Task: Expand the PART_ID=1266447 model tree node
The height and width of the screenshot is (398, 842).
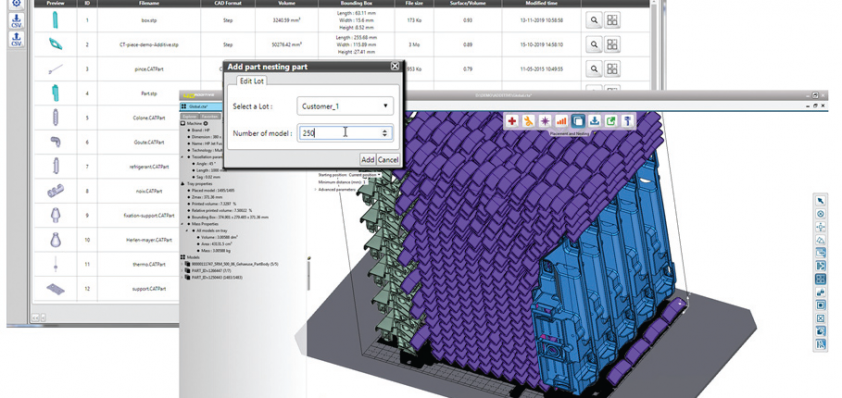Action: coord(183,271)
